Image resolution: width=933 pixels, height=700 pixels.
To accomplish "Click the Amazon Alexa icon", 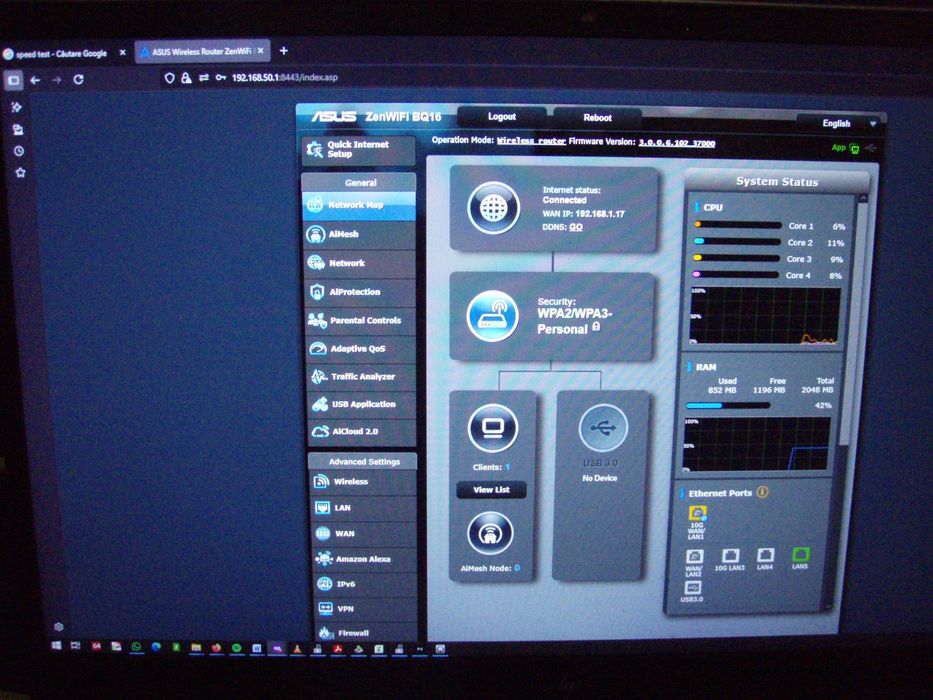I will click(x=324, y=559).
